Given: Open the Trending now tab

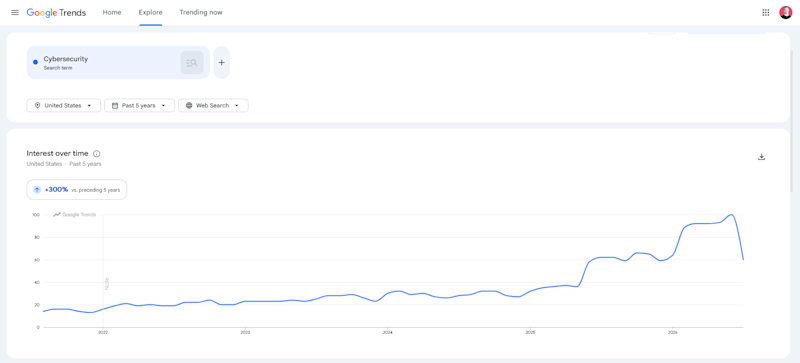Looking at the screenshot, I should [201, 12].
